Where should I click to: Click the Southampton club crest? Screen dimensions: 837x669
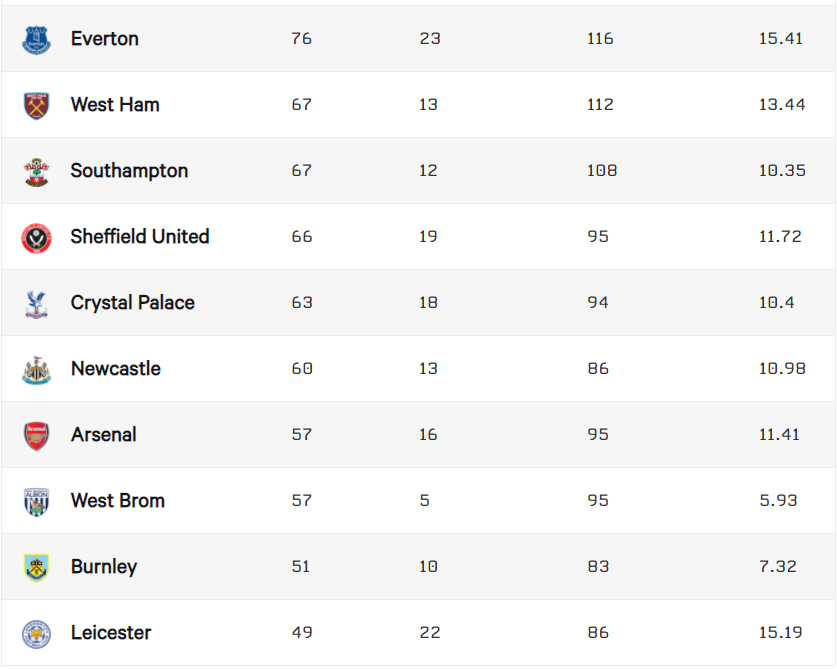coord(36,171)
